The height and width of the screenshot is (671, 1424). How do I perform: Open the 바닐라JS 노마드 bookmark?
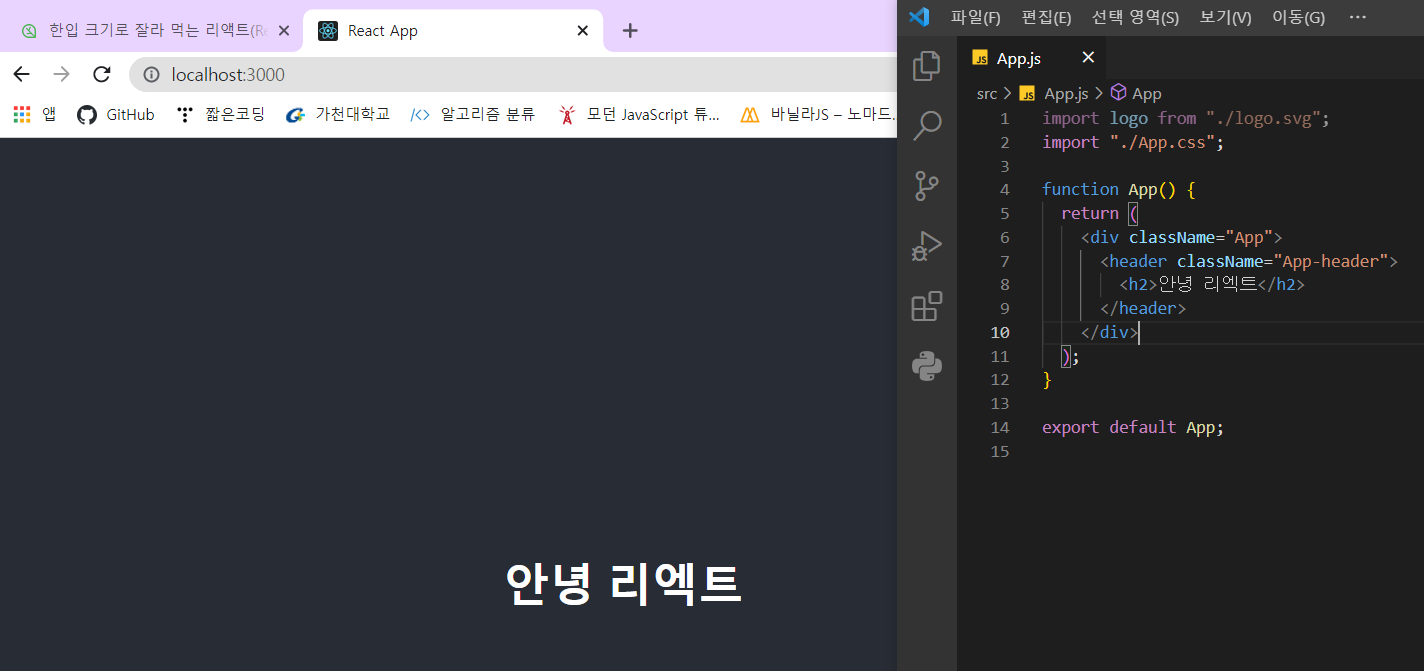click(x=818, y=115)
